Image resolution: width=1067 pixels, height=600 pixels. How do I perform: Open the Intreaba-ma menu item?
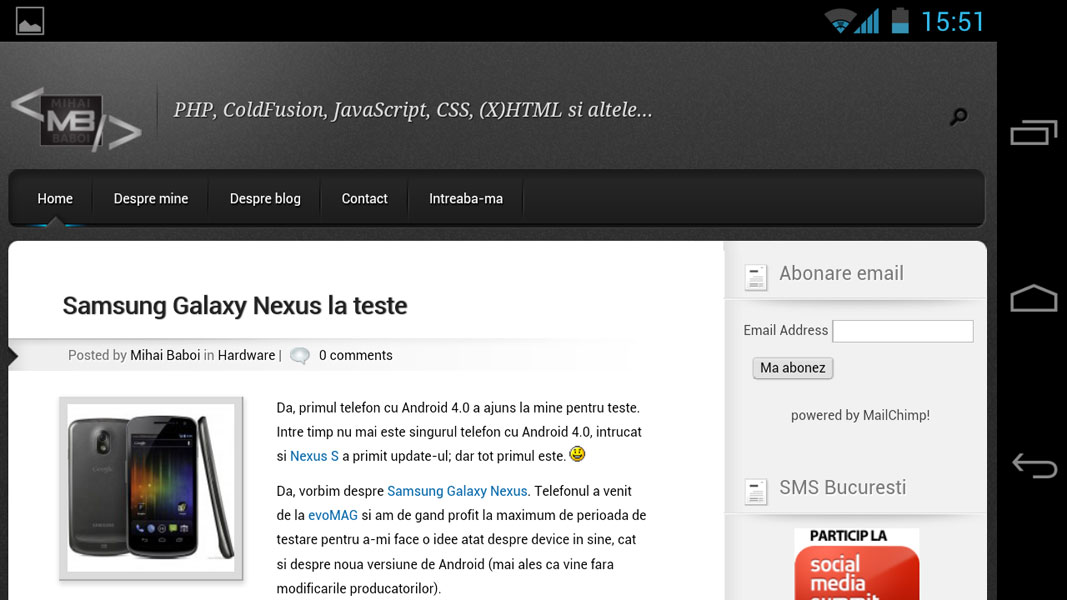(466, 199)
